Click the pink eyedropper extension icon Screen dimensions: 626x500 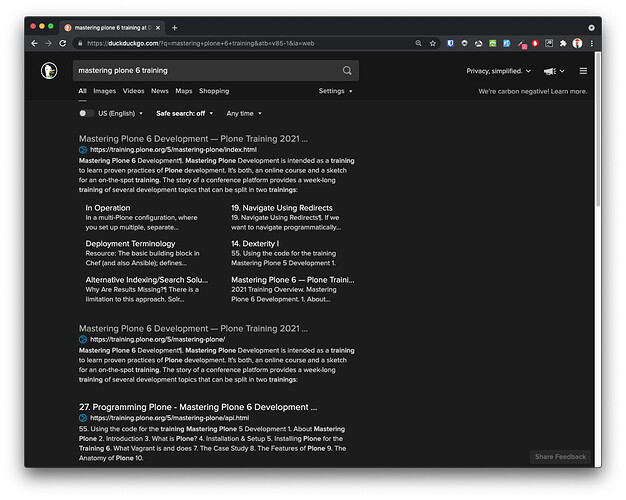[x=522, y=44]
